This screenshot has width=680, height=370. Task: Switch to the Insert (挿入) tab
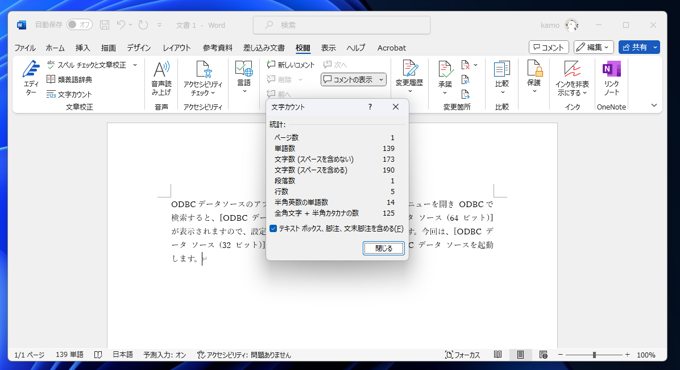pyautogui.click(x=82, y=48)
